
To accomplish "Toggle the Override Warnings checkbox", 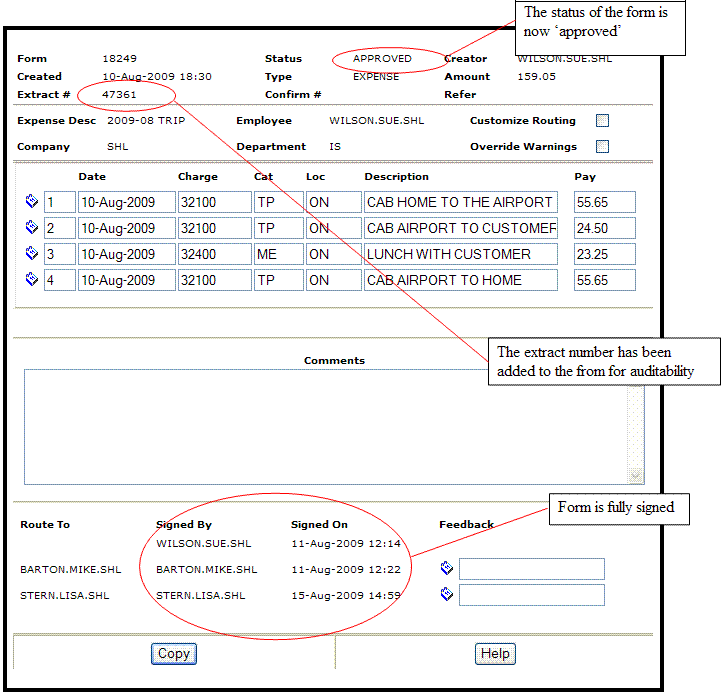I will pyautogui.click(x=602, y=146).
